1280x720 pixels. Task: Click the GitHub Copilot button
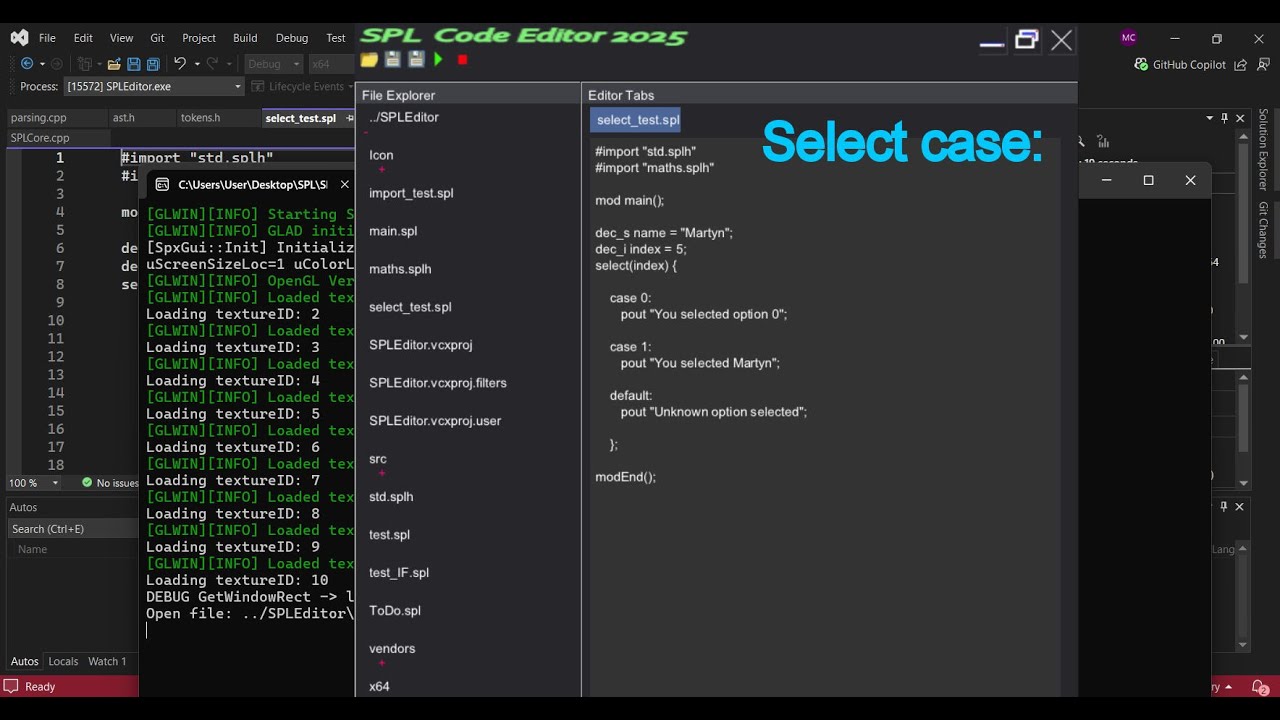pos(1180,64)
